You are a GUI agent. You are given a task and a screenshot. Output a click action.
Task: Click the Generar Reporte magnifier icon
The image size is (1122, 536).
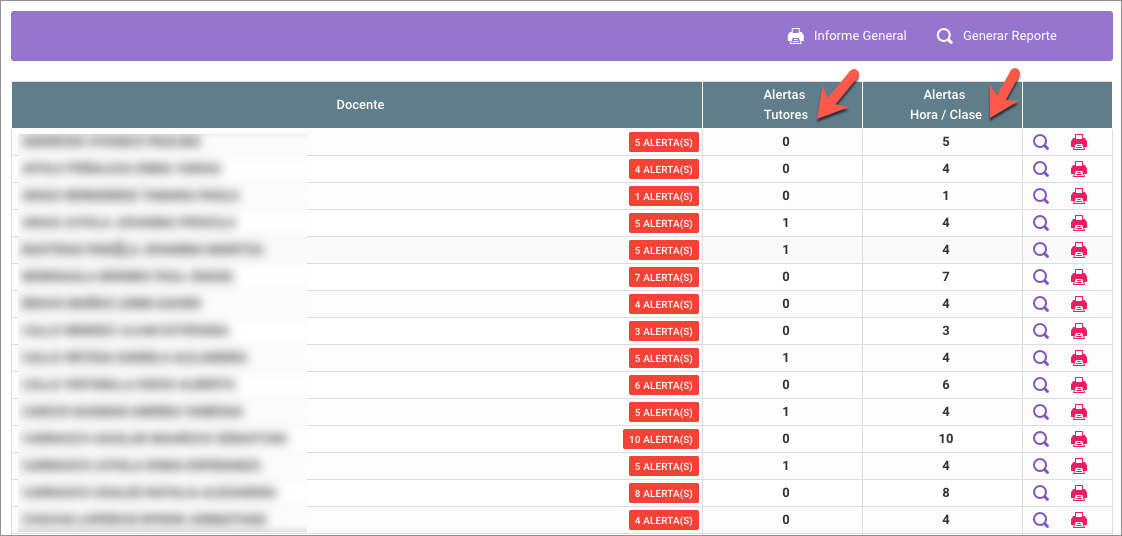944,36
